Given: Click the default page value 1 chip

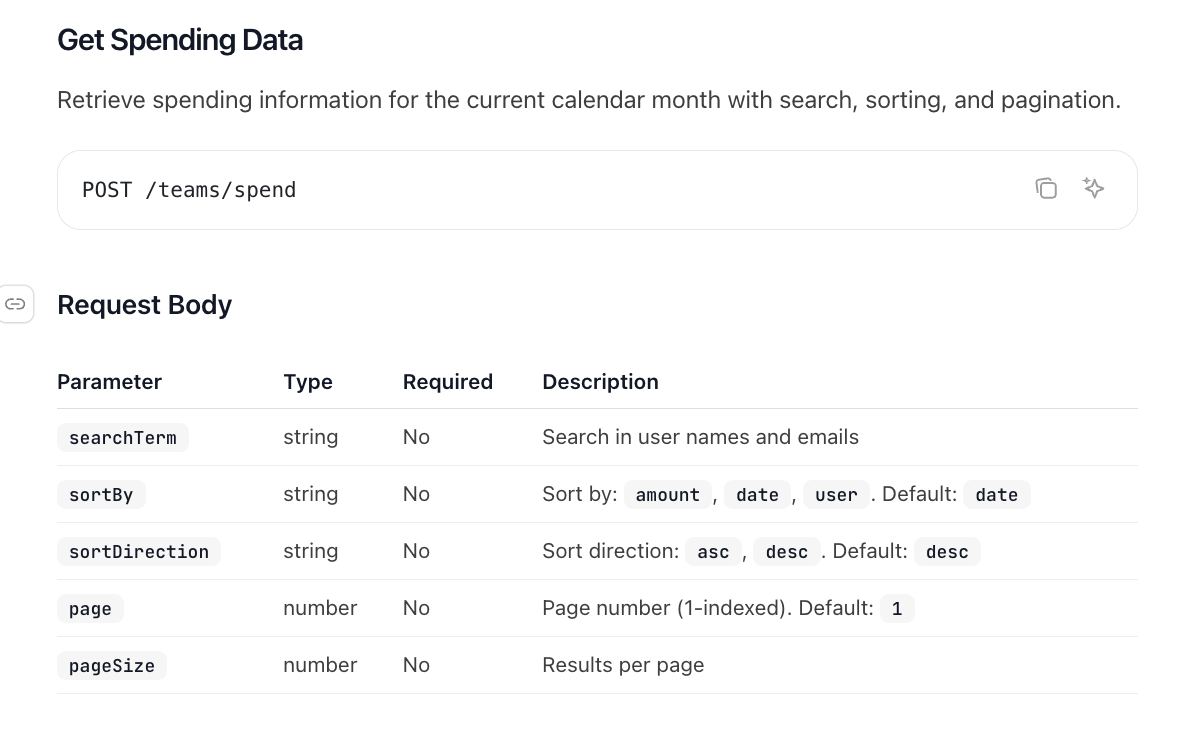Looking at the screenshot, I should 897,609.
